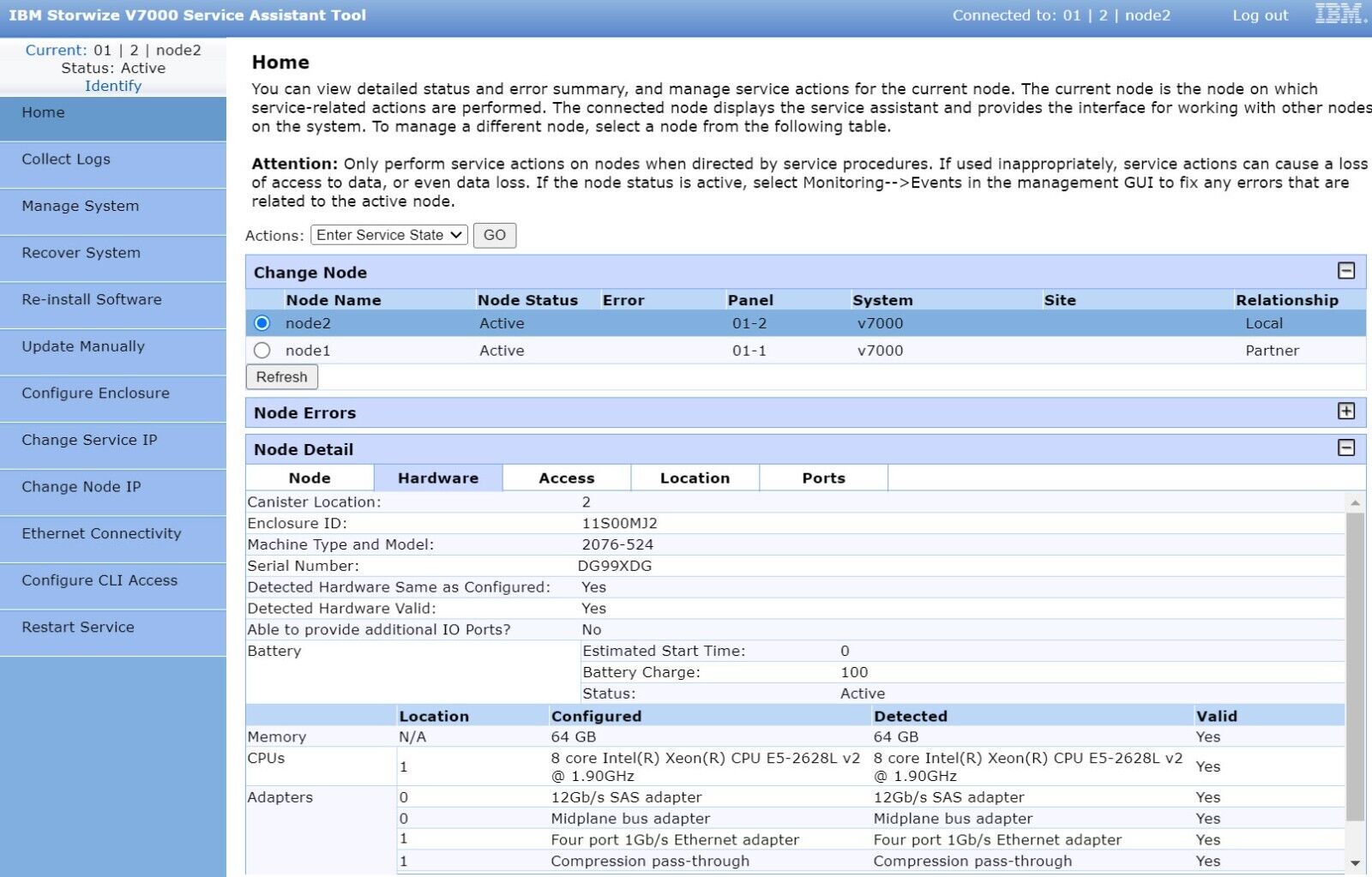Click the Relationship column header
1372x877 pixels.
(x=1286, y=300)
